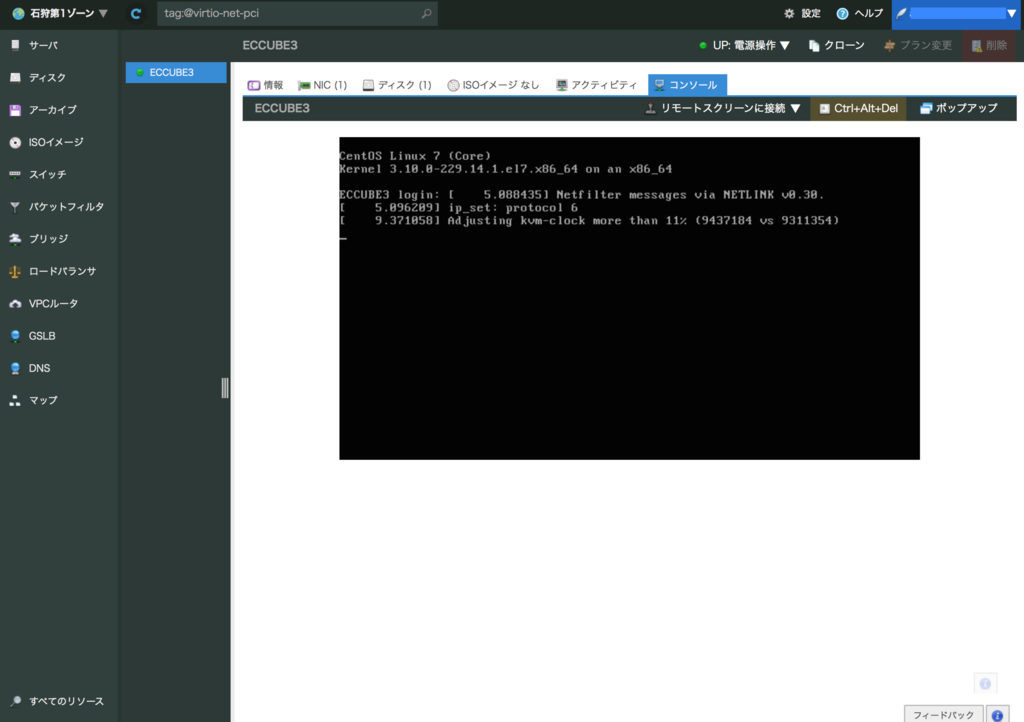Click the フィードバック button

pos(944,714)
